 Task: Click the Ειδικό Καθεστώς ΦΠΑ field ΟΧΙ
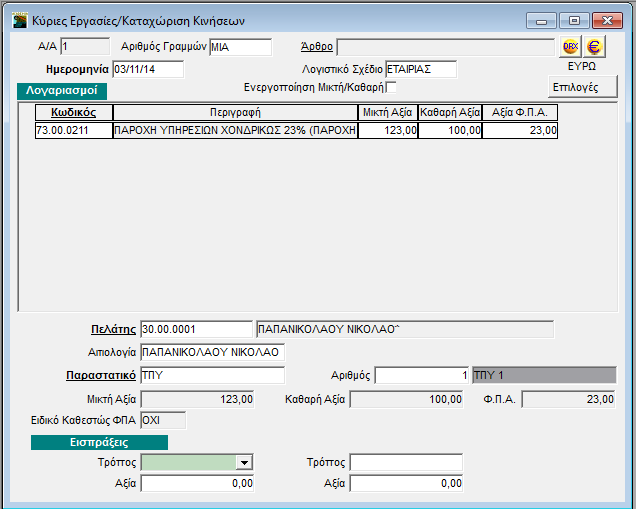[x=163, y=420]
